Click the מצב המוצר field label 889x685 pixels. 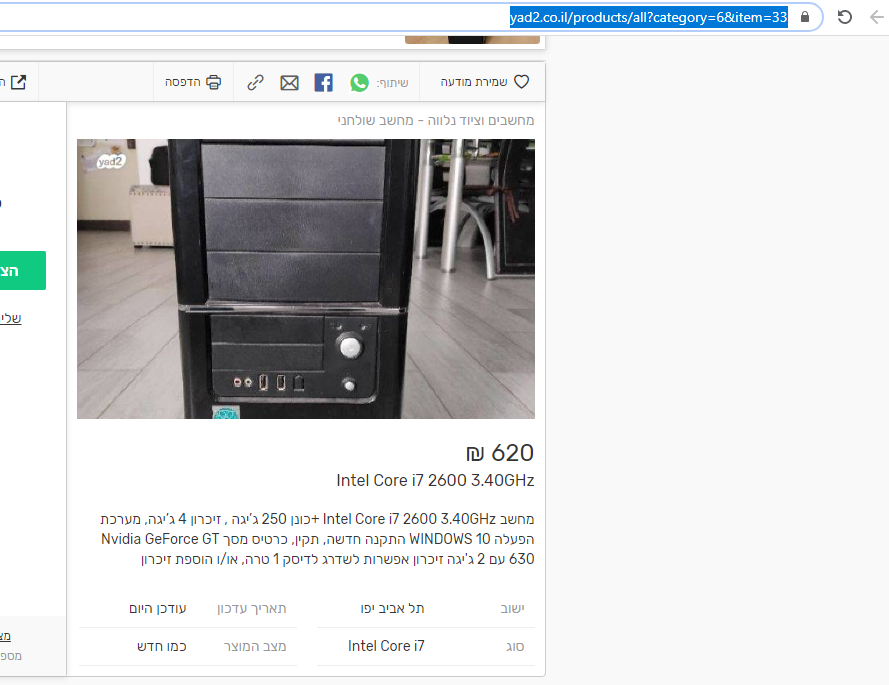click(x=255, y=646)
